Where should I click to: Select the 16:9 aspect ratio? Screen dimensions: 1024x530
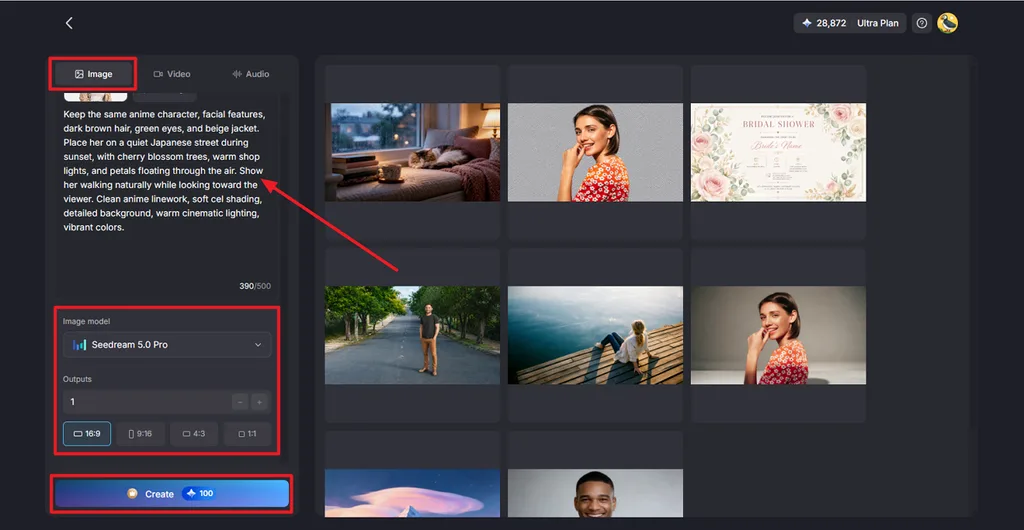pos(87,433)
